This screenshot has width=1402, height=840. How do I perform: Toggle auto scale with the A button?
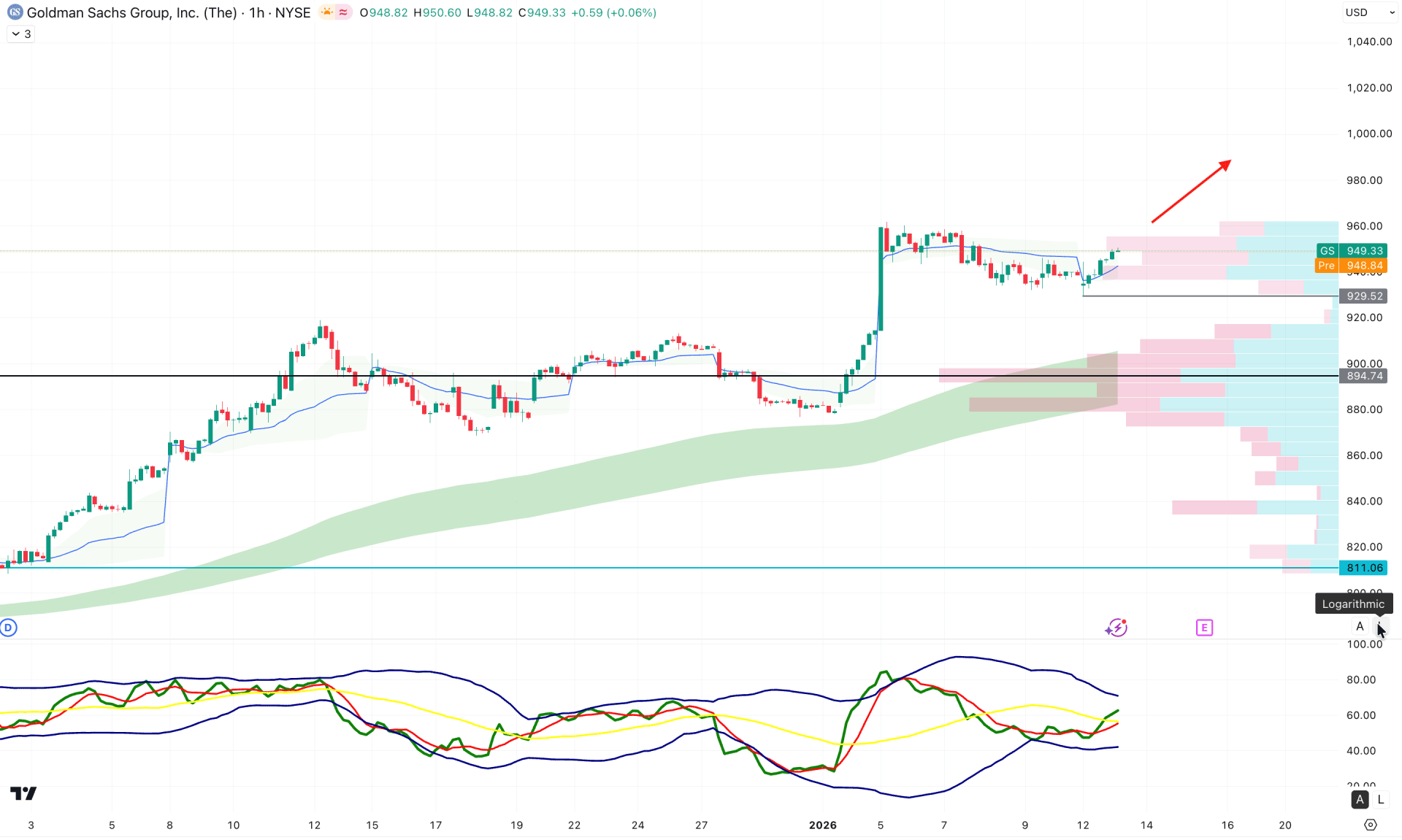[x=1360, y=799]
